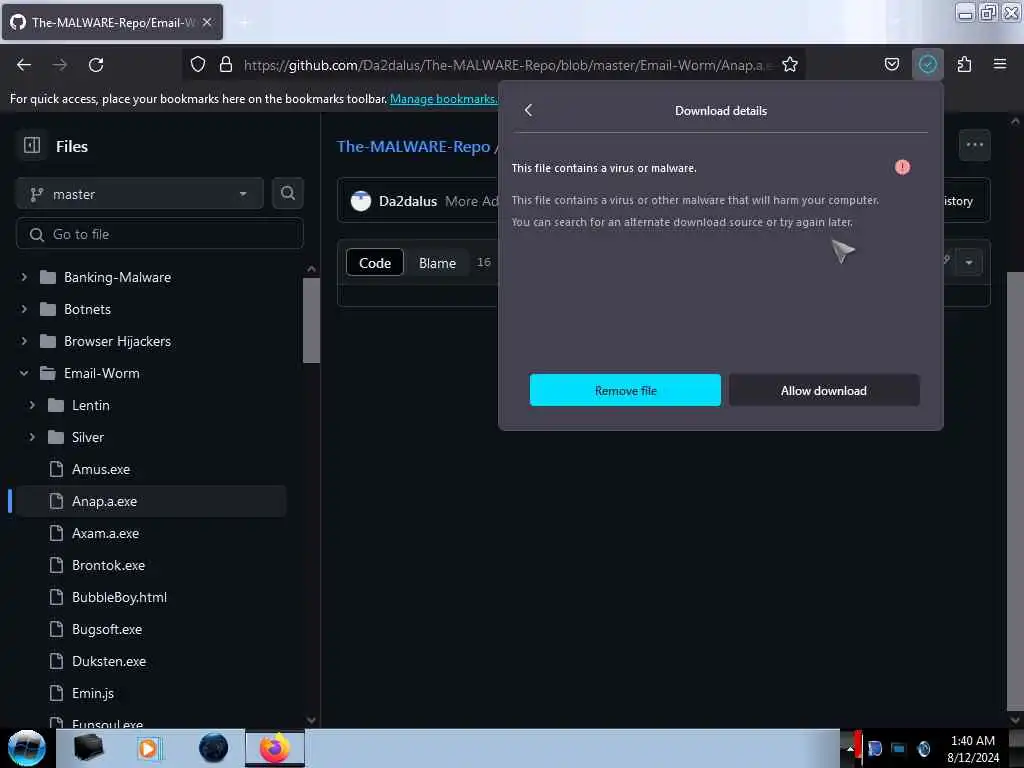The image size is (1024, 768).
Task: Click the Allow download button
Action: tap(824, 391)
